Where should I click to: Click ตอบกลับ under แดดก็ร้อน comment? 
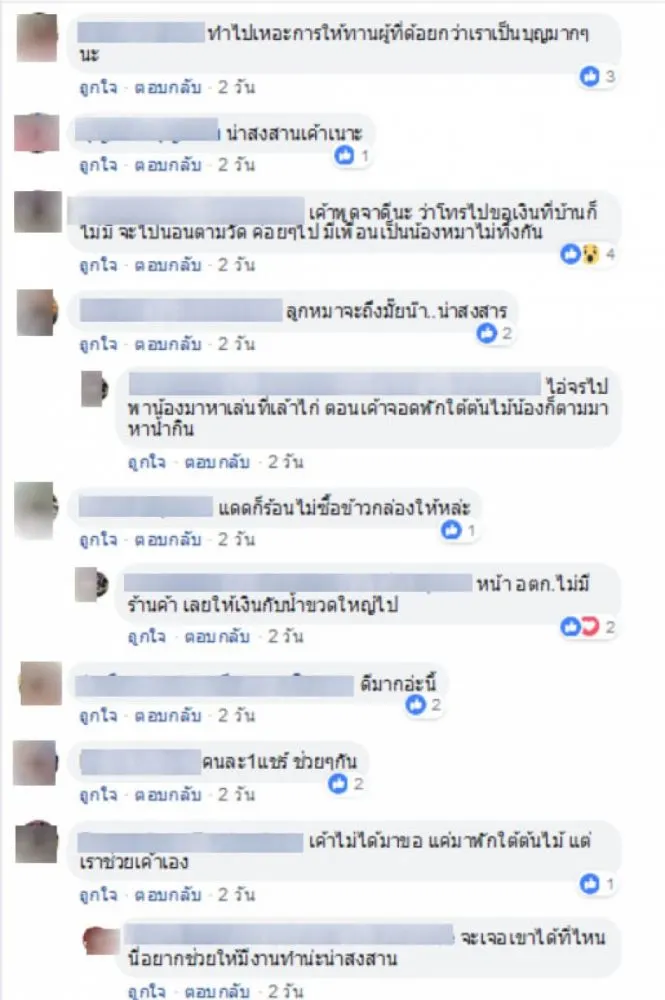click(x=168, y=540)
